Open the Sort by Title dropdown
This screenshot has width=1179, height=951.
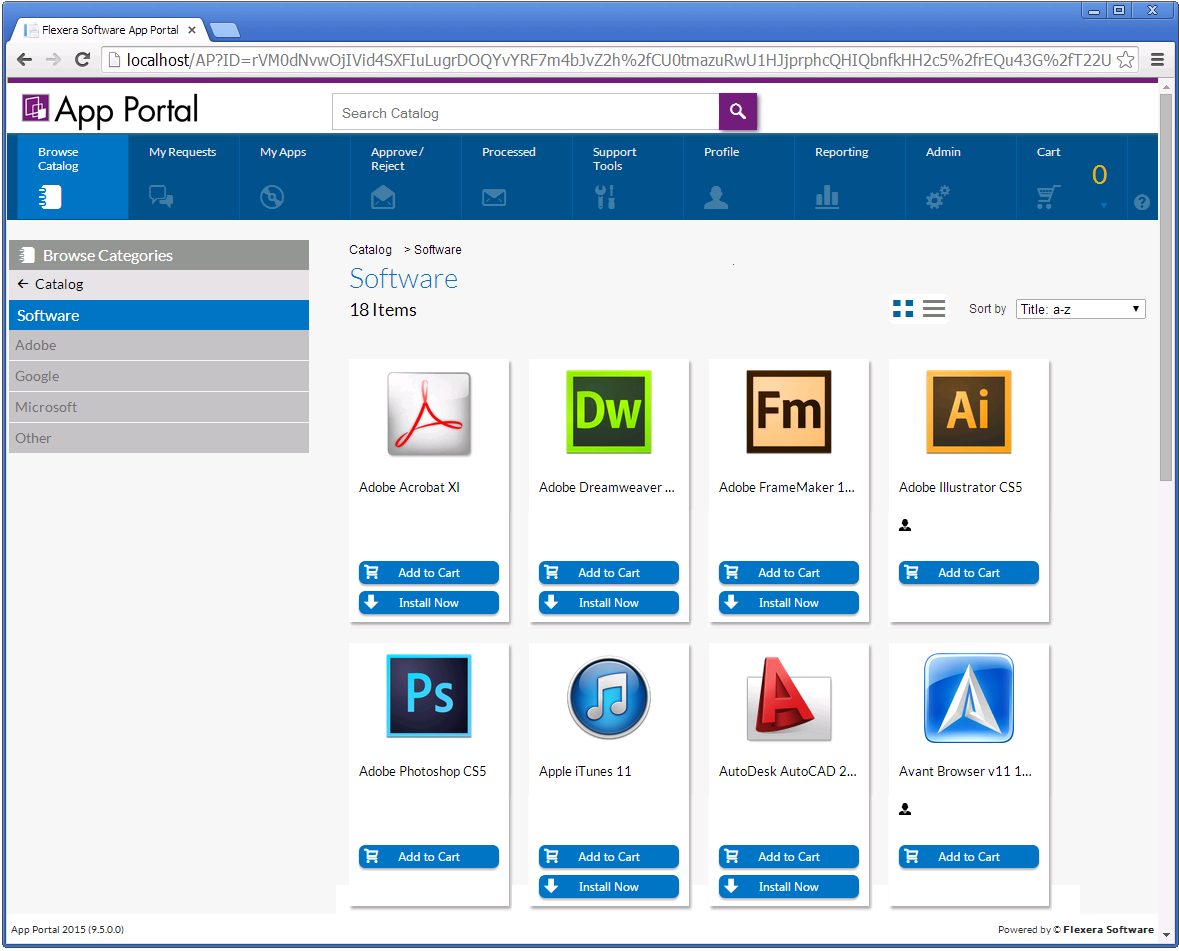(1080, 308)
